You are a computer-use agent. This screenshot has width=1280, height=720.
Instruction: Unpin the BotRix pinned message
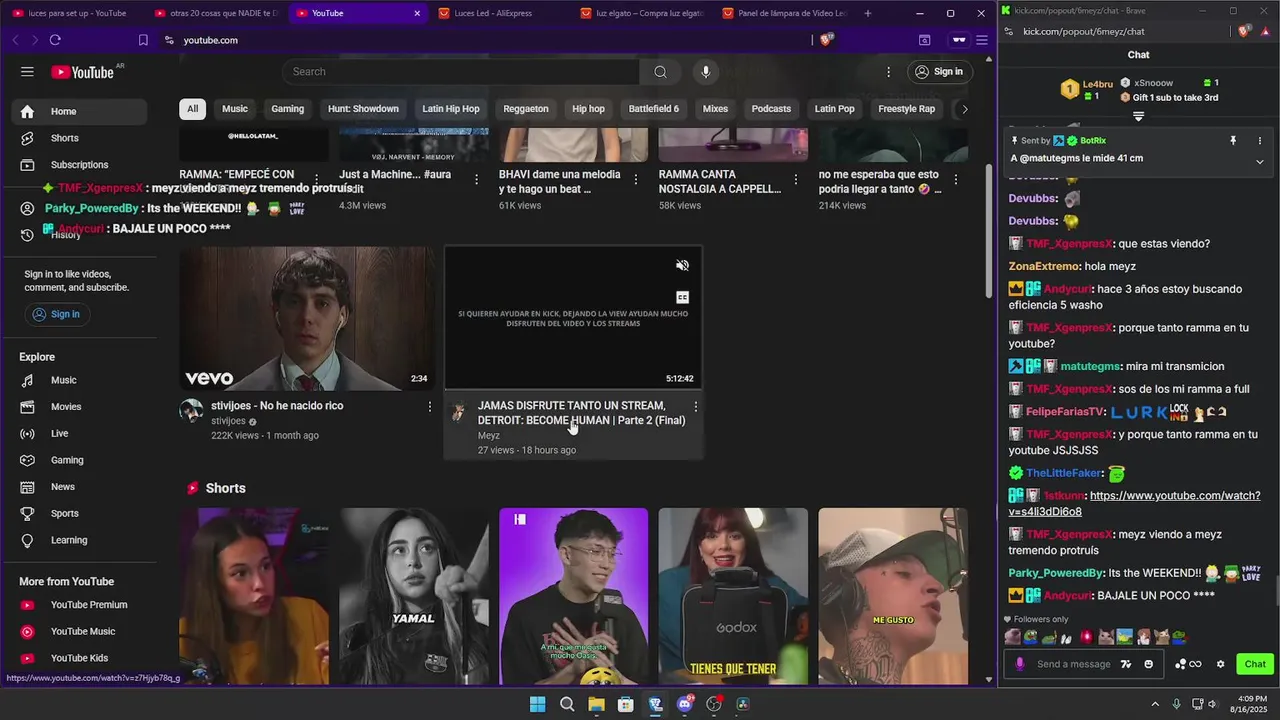(1233, 141)
